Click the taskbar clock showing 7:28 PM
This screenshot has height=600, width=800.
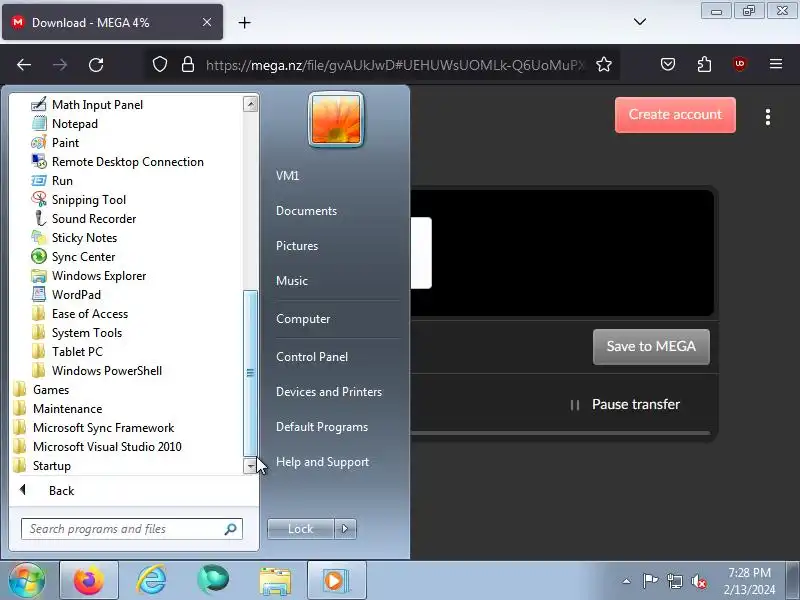[x=749, y=581]
